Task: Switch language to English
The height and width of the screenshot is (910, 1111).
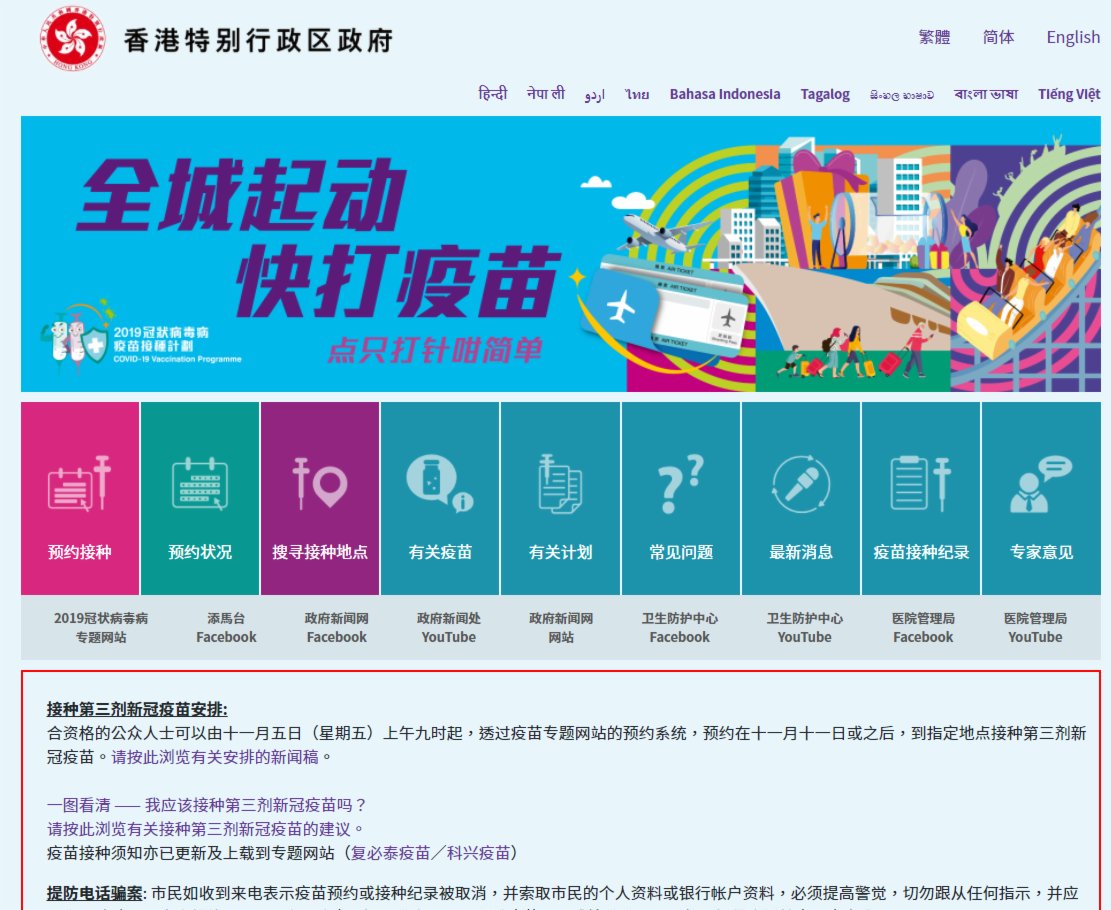Action: pyautogui.click(x=1073, y=37)
